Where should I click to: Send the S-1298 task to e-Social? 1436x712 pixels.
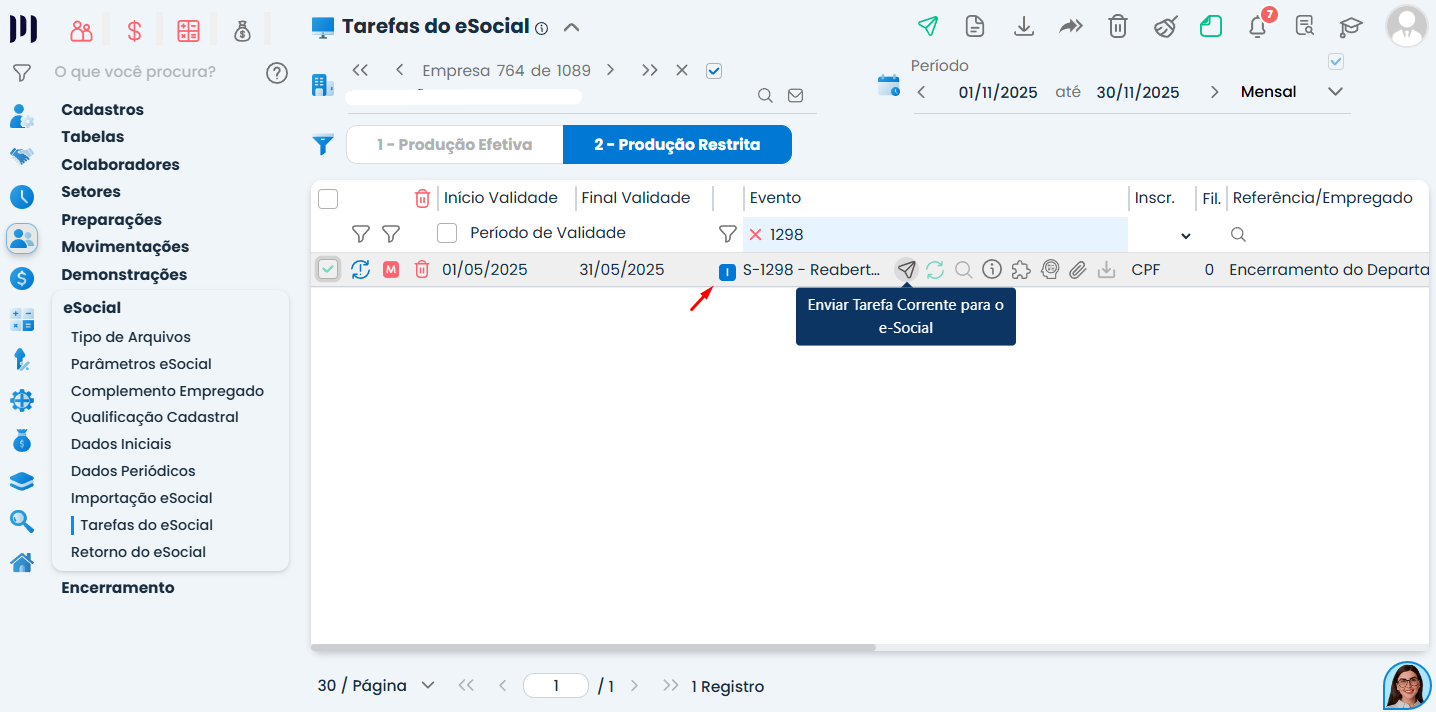point(906,269)
